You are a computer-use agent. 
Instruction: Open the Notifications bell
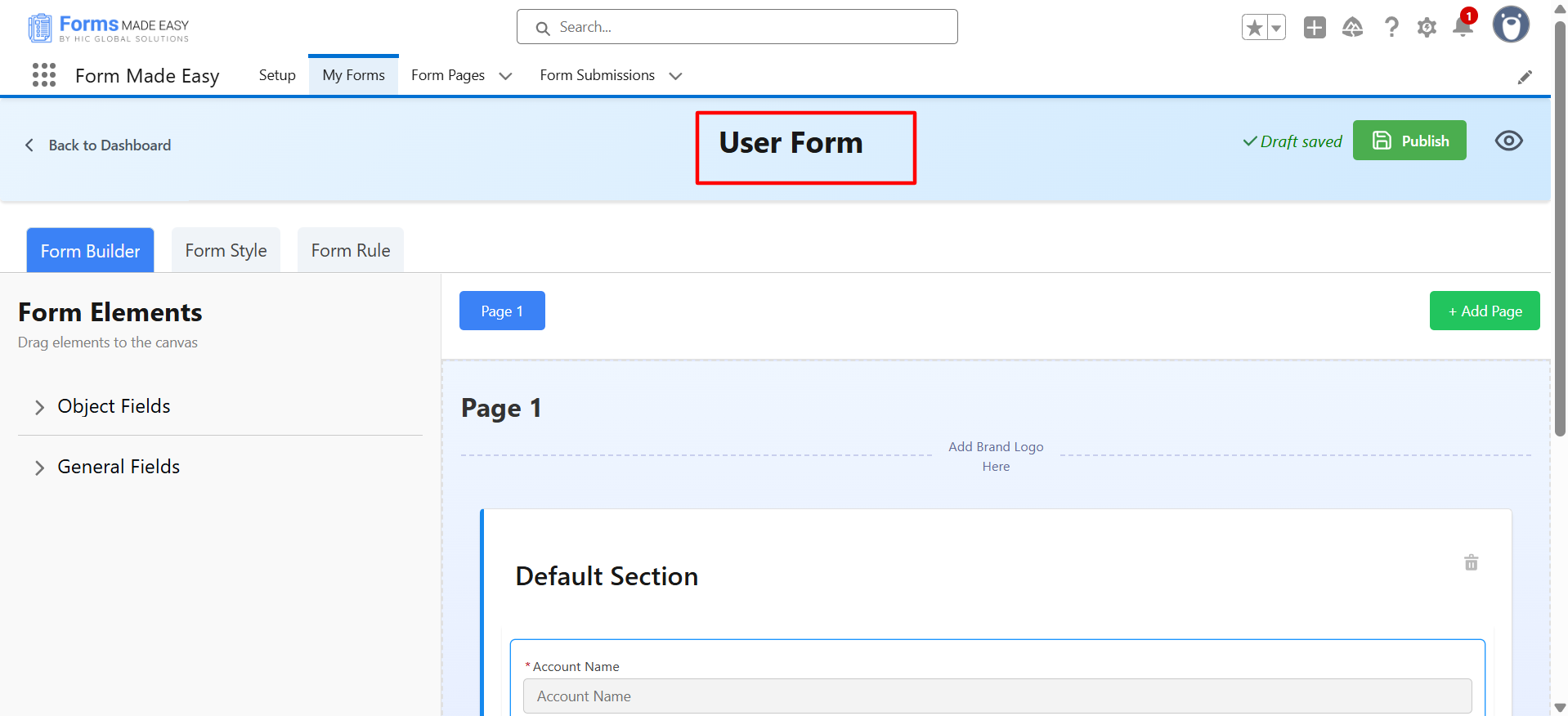(1463, 26)
